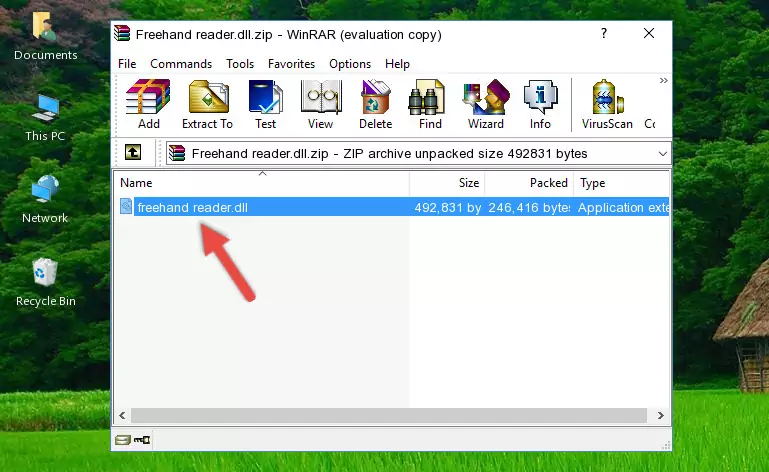Close the WinRAR window
The width and height of the screenshot is (769, 472).
click(x=649, y=33)
